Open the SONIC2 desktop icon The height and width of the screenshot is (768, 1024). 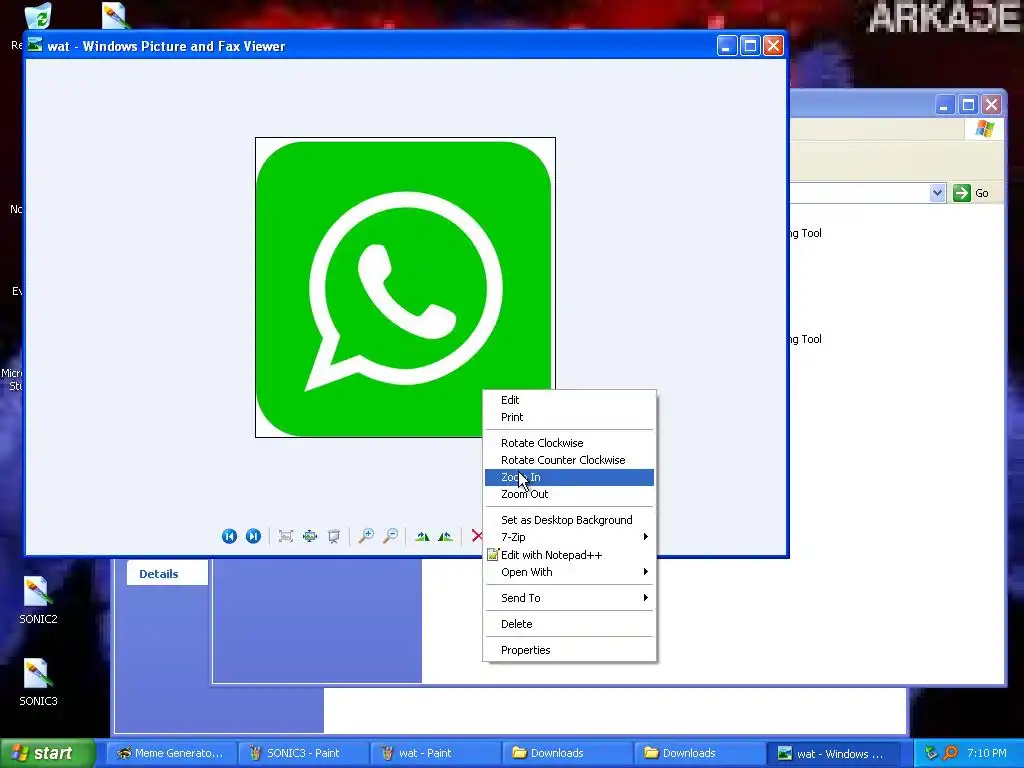(37, 600)
